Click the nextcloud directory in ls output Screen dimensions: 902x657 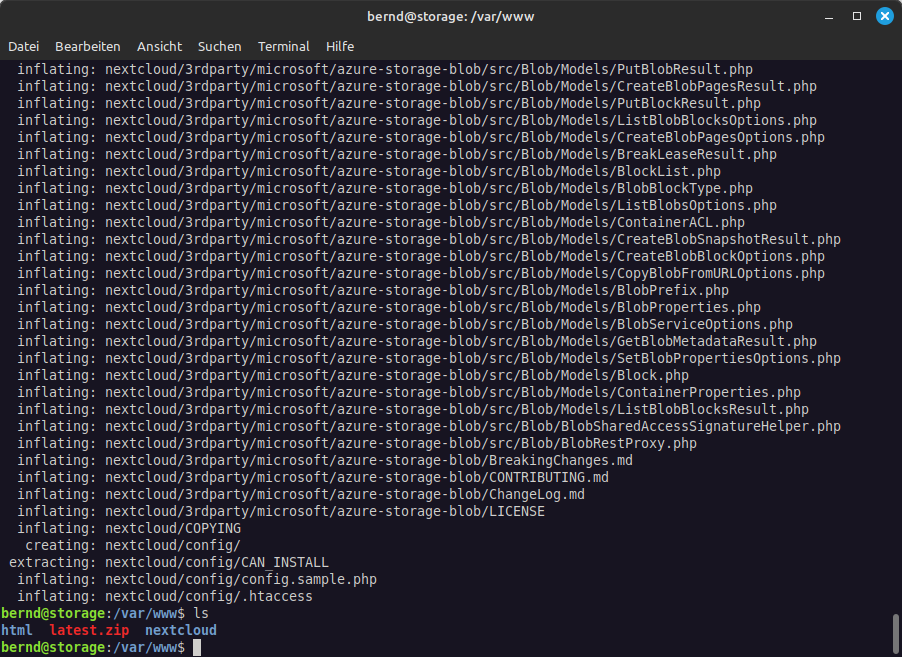point(181,630)
